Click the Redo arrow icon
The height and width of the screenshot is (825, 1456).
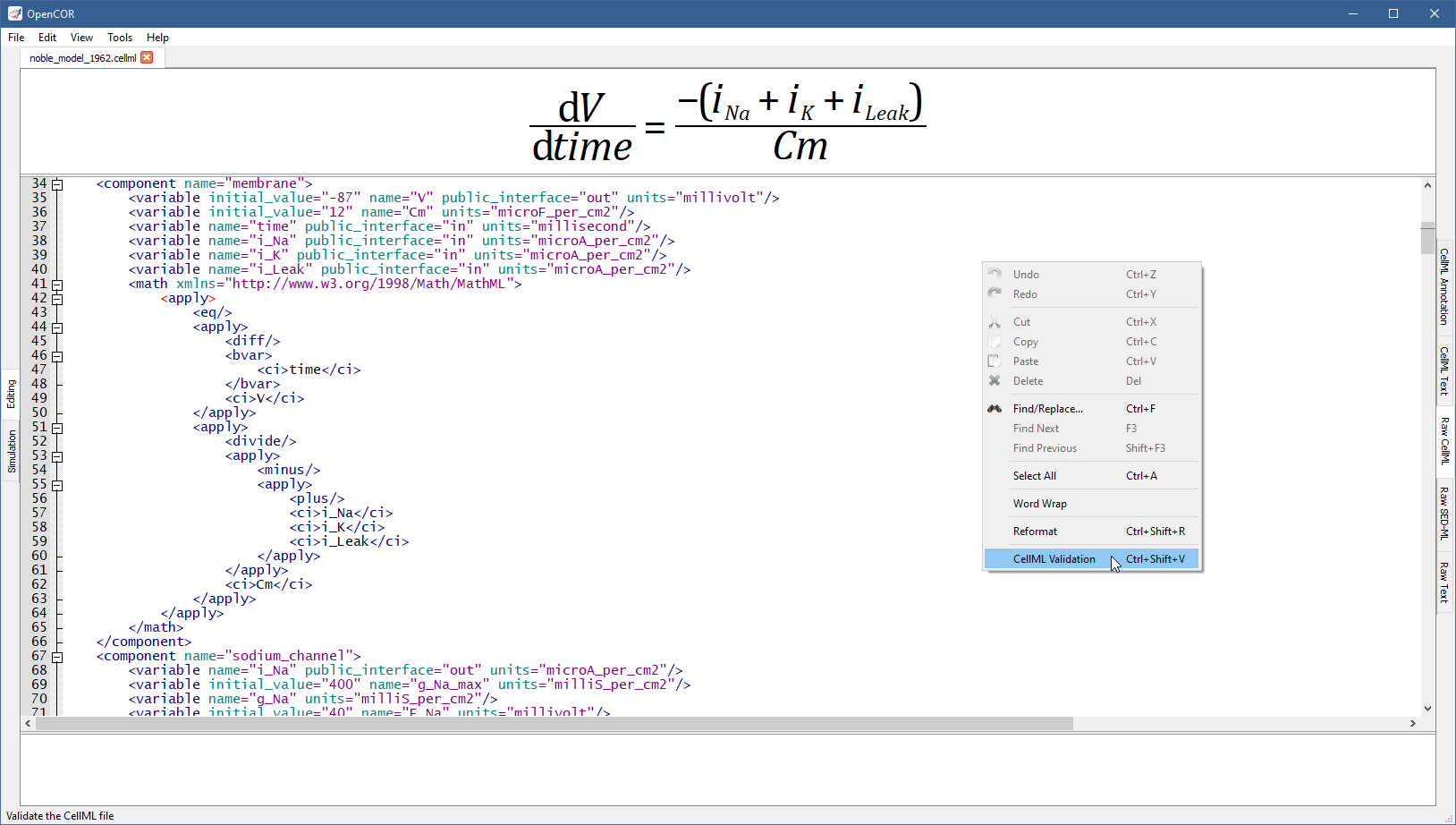tap(995, 293)
